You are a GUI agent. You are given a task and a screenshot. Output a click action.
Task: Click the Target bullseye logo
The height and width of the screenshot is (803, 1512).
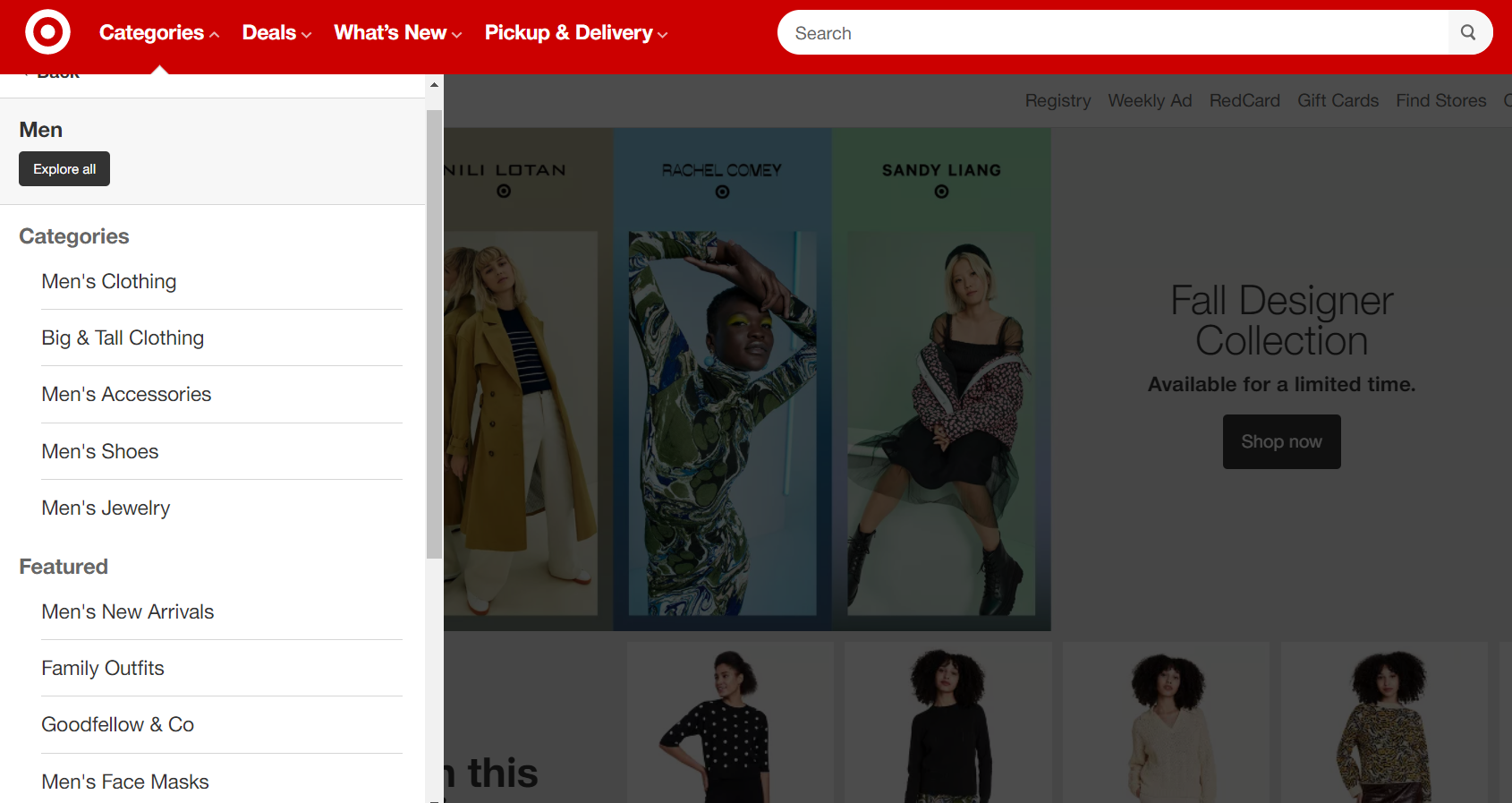click(47, 32)
